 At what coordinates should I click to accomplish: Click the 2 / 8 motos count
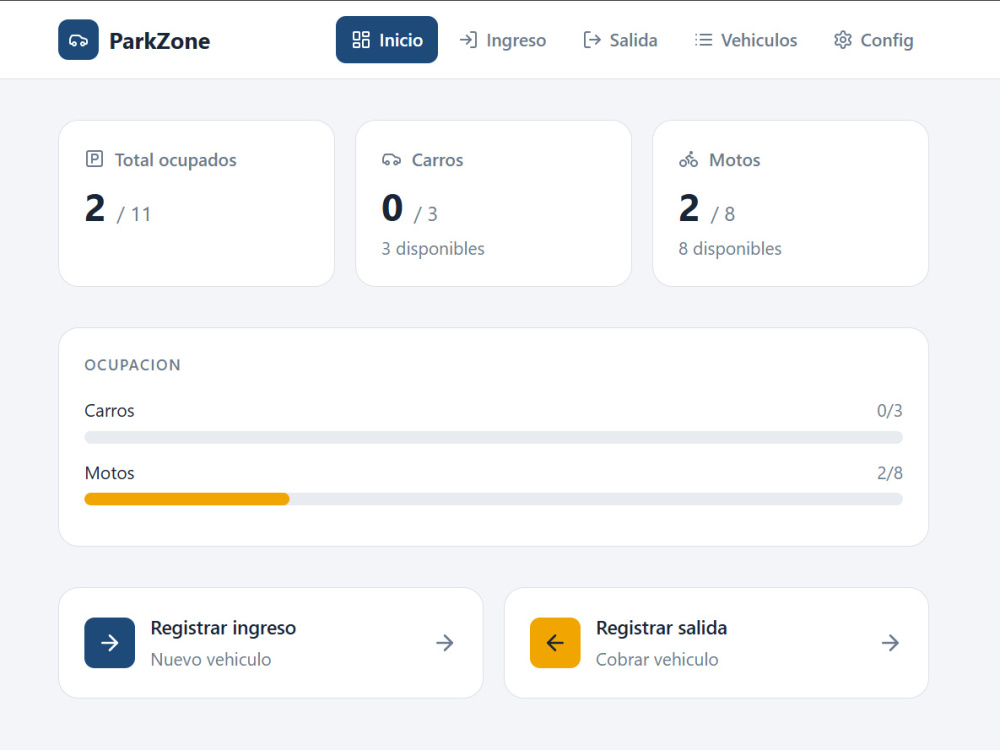(x=707, y=209)
